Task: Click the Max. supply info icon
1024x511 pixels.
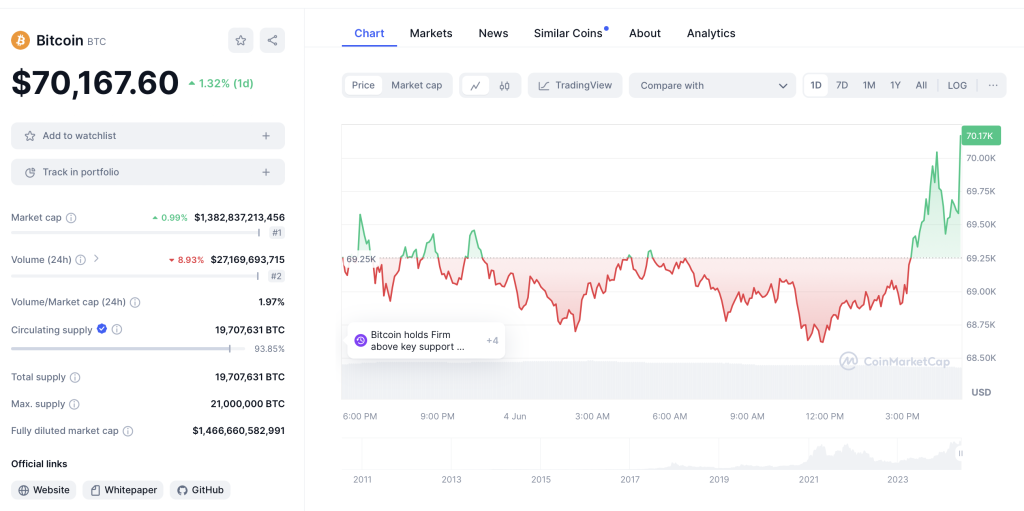Action: 74,404
